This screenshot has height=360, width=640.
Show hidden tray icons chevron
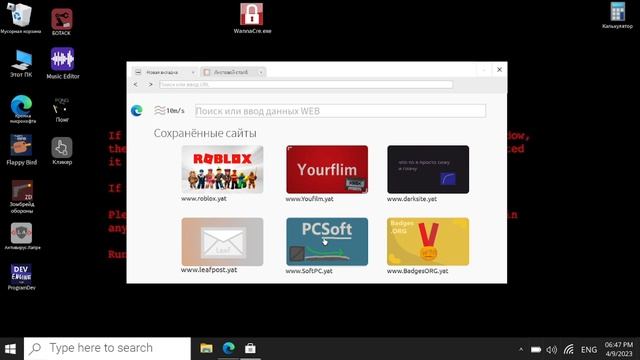pos(521,350)
